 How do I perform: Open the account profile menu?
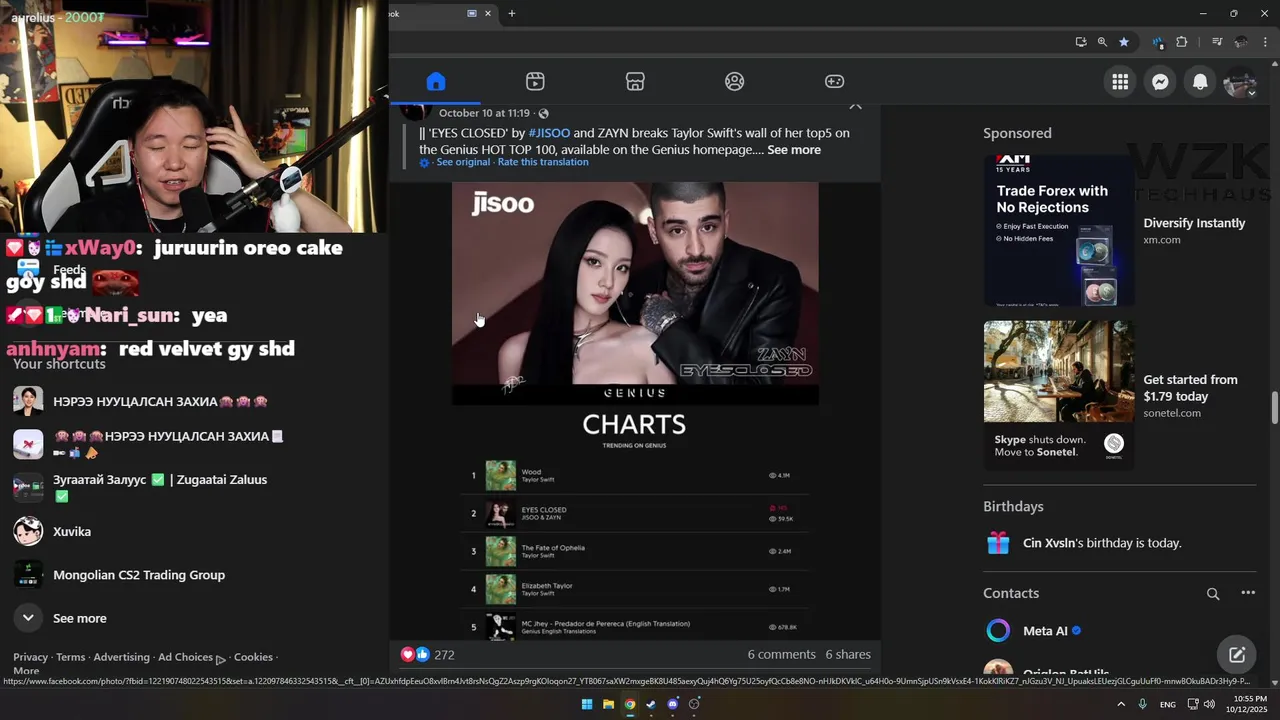coord(1240,82)
